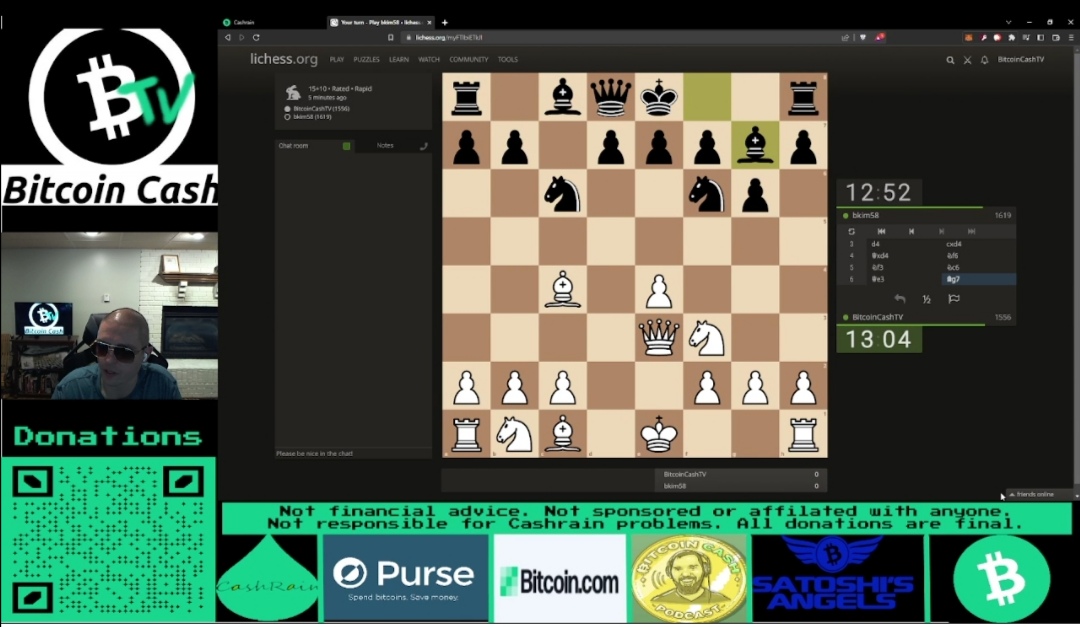Toggle the browser sidebar panel icon
Image resolution: width=1080 pixels, height=627 pixels.
pyautogui.click(x=1041, y=38)
